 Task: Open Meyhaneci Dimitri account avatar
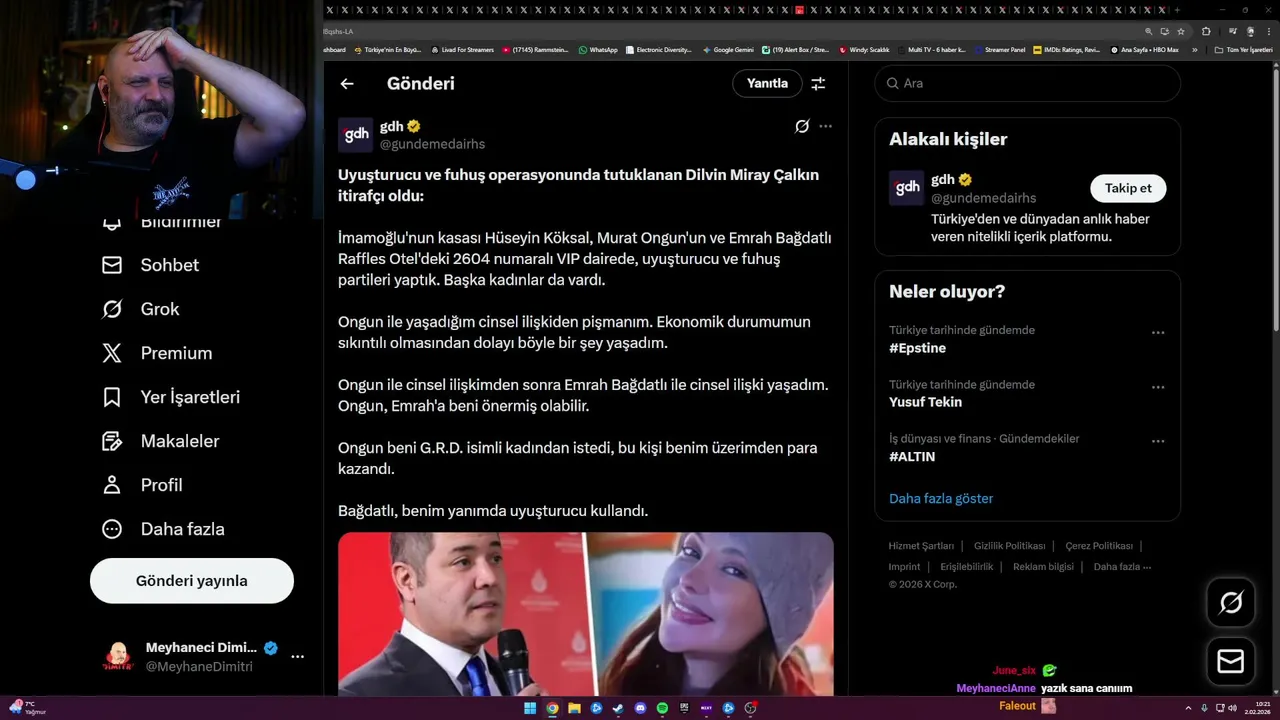tap(118, 657)
